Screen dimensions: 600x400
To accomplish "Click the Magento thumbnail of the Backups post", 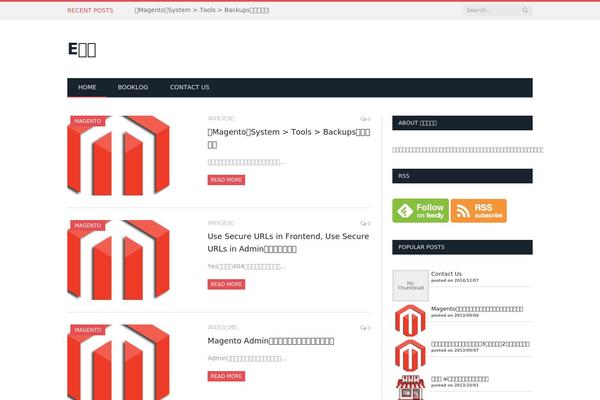I will point(118,156).
